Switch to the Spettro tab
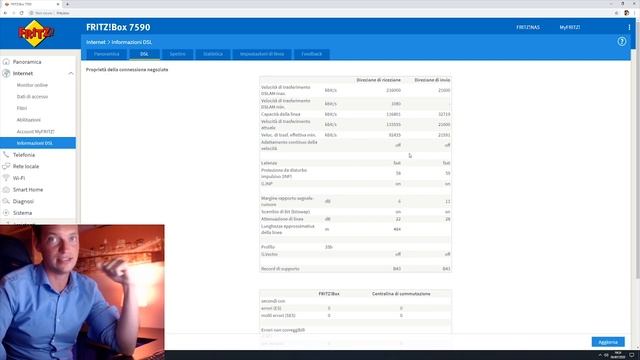Screen dimensions: 640x360 (178, 54)
